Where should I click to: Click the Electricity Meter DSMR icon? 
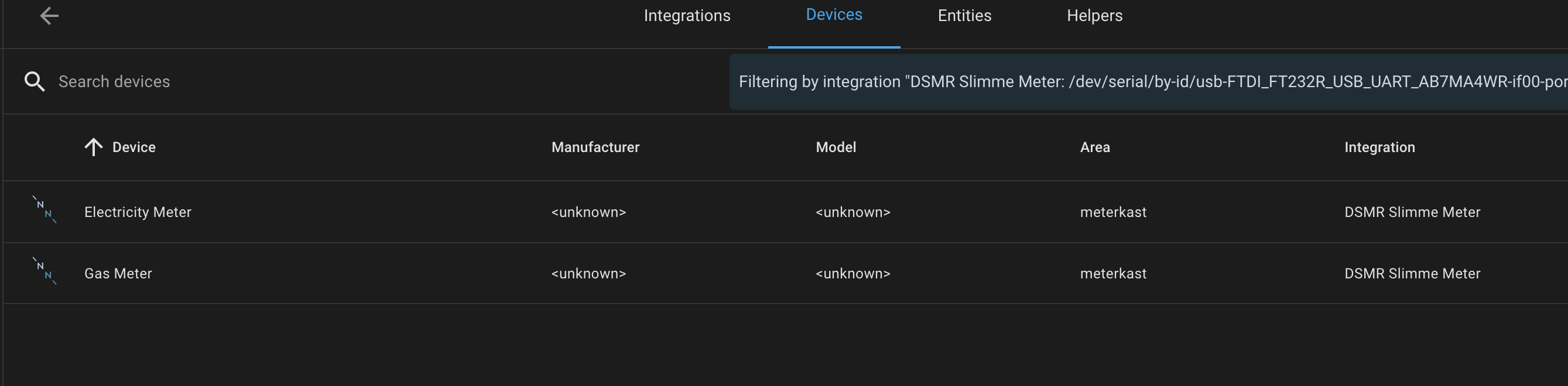pyautogui.click(x=44, y=210)
